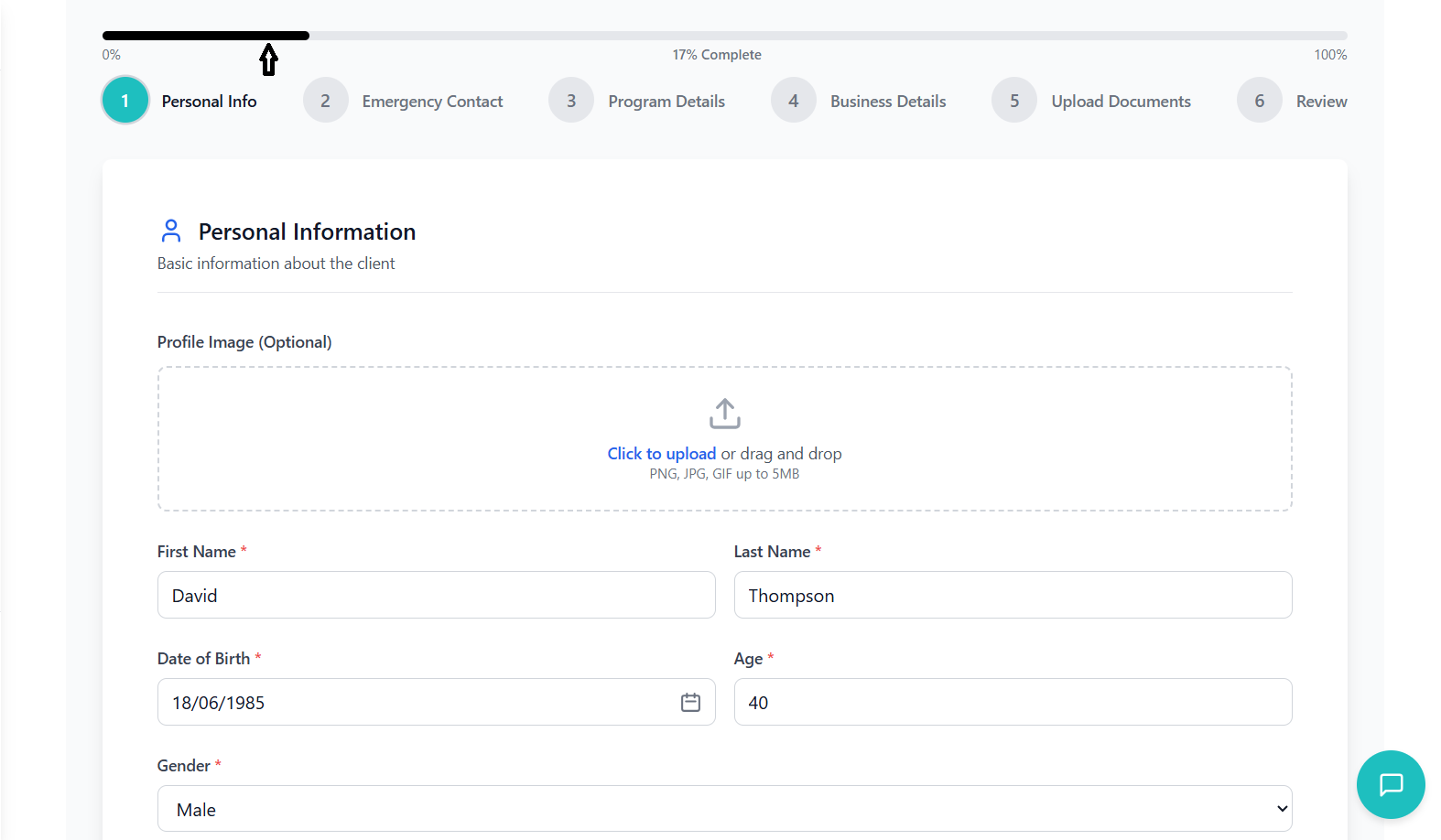
Task: Go to Personal Info step
Action: coord(209,102)
